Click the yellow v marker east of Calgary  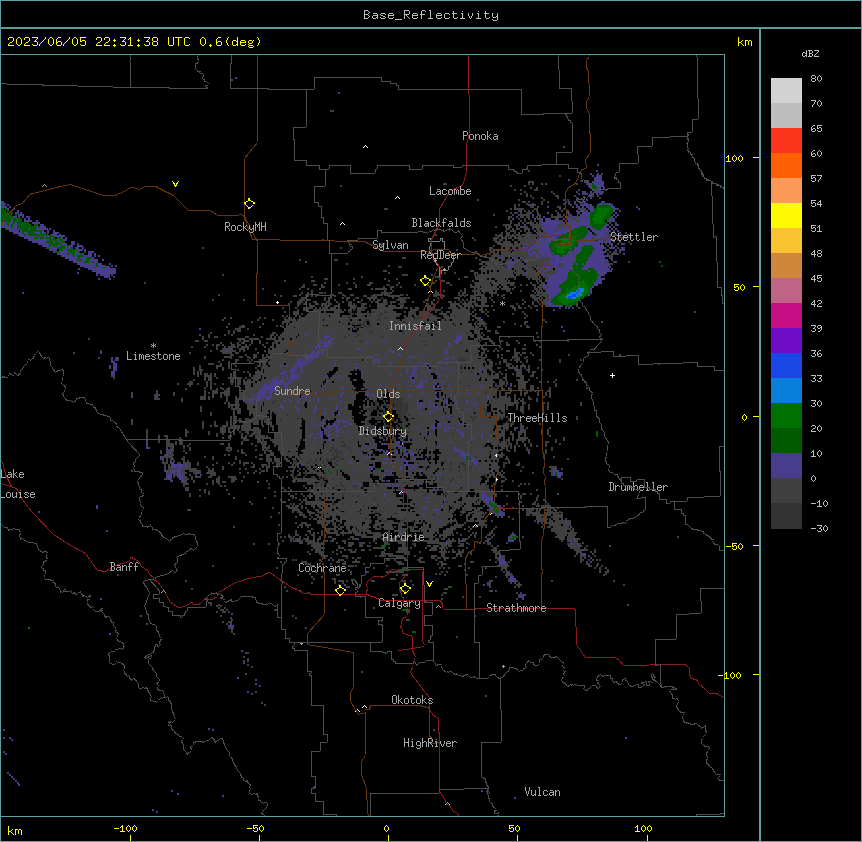(x=429, y=584)
